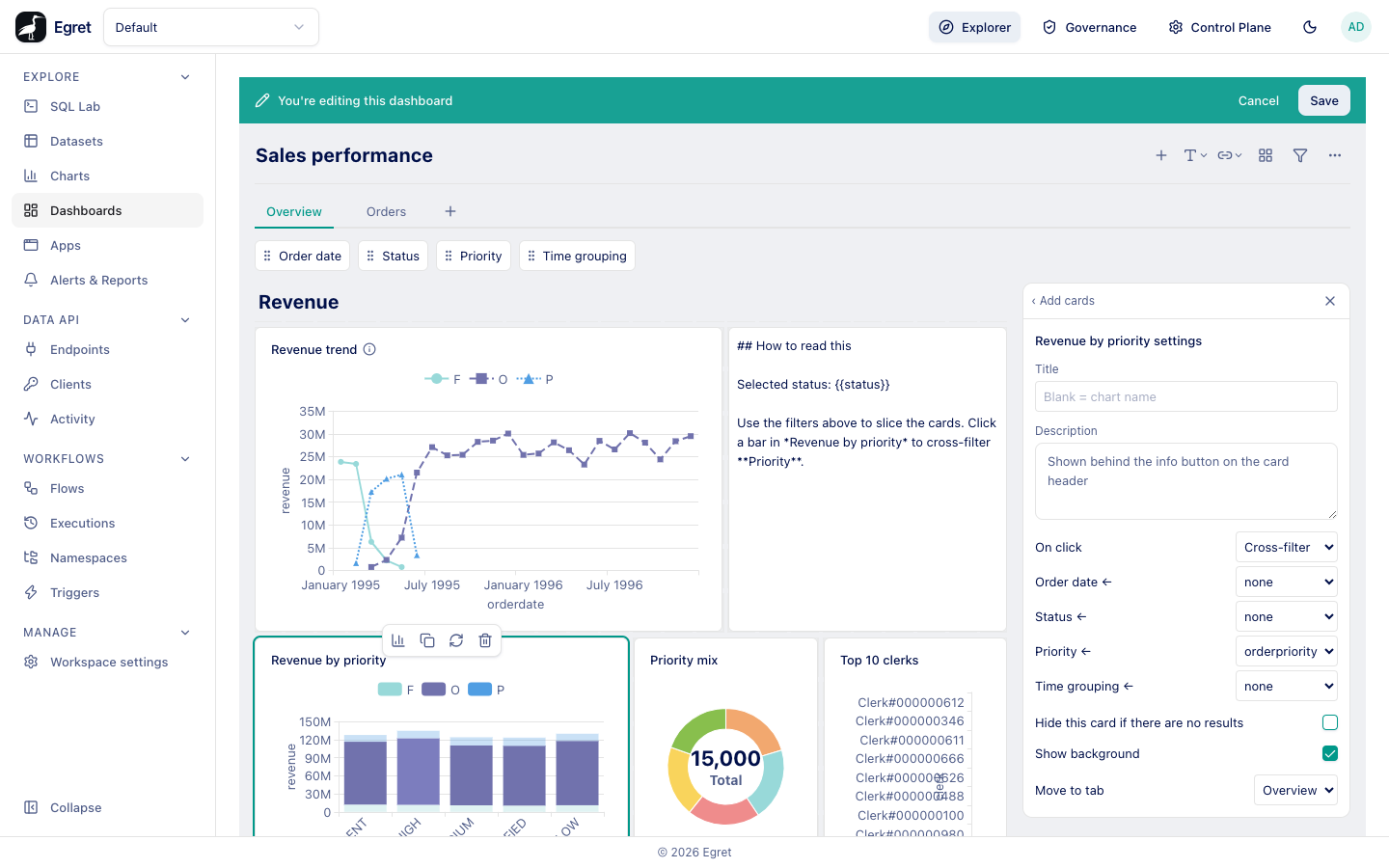Open the text element T tool

click(x=1195, y=155)
